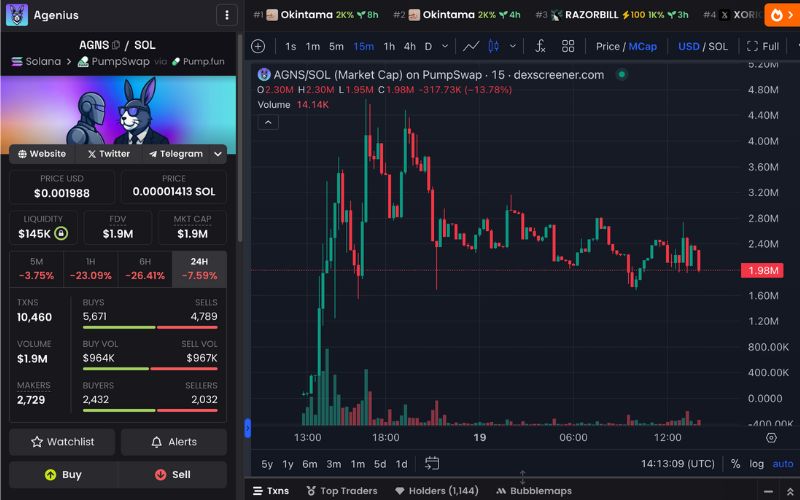Select the candlestick chart type icon

493,46
